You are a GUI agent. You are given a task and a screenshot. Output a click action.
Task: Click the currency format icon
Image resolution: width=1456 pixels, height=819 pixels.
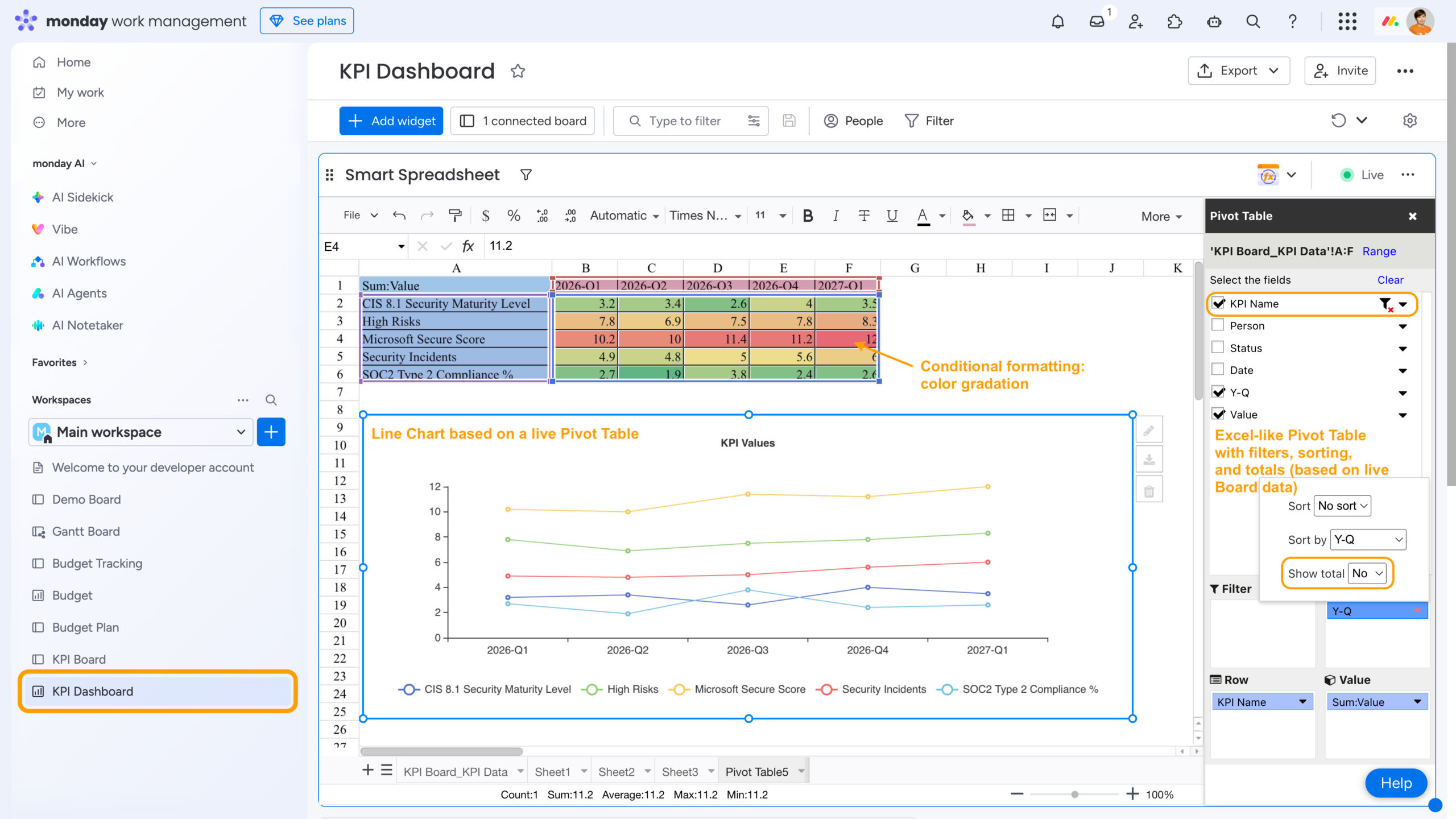click(x=485, y=216)
